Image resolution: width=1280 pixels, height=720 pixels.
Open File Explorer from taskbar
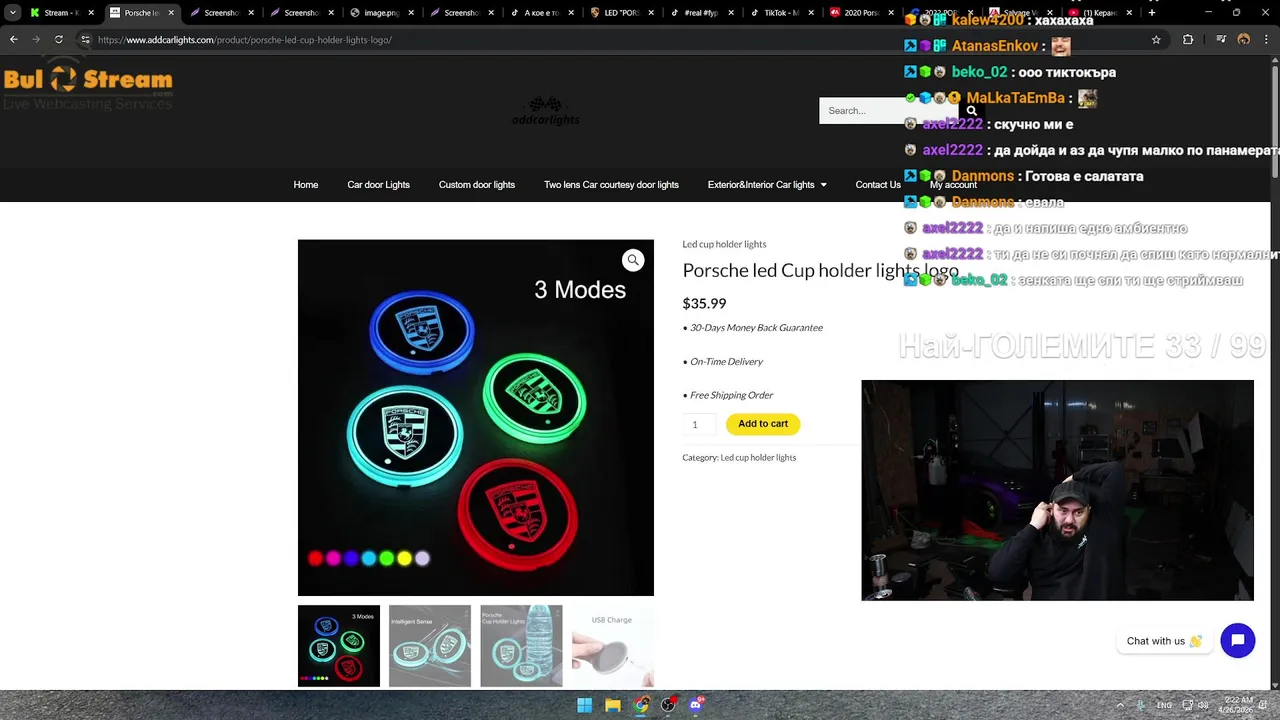pos(613,705)
